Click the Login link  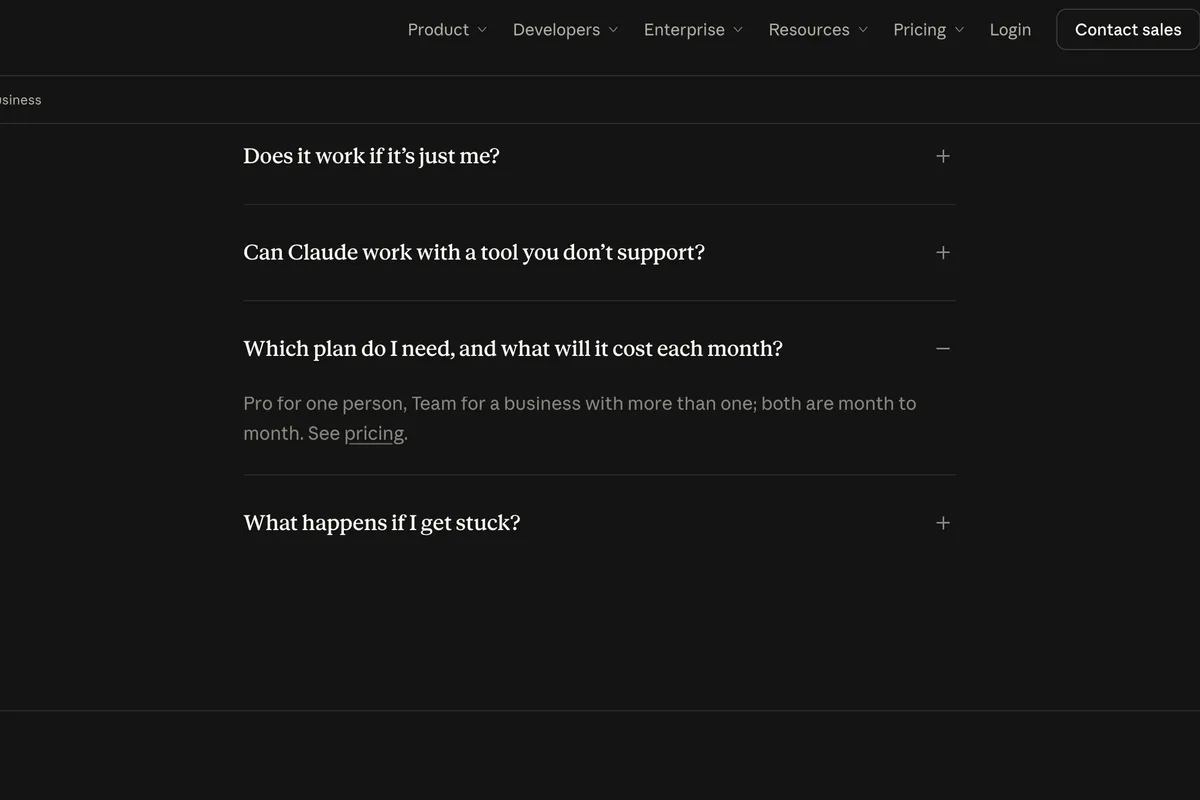pos(1010,30)
